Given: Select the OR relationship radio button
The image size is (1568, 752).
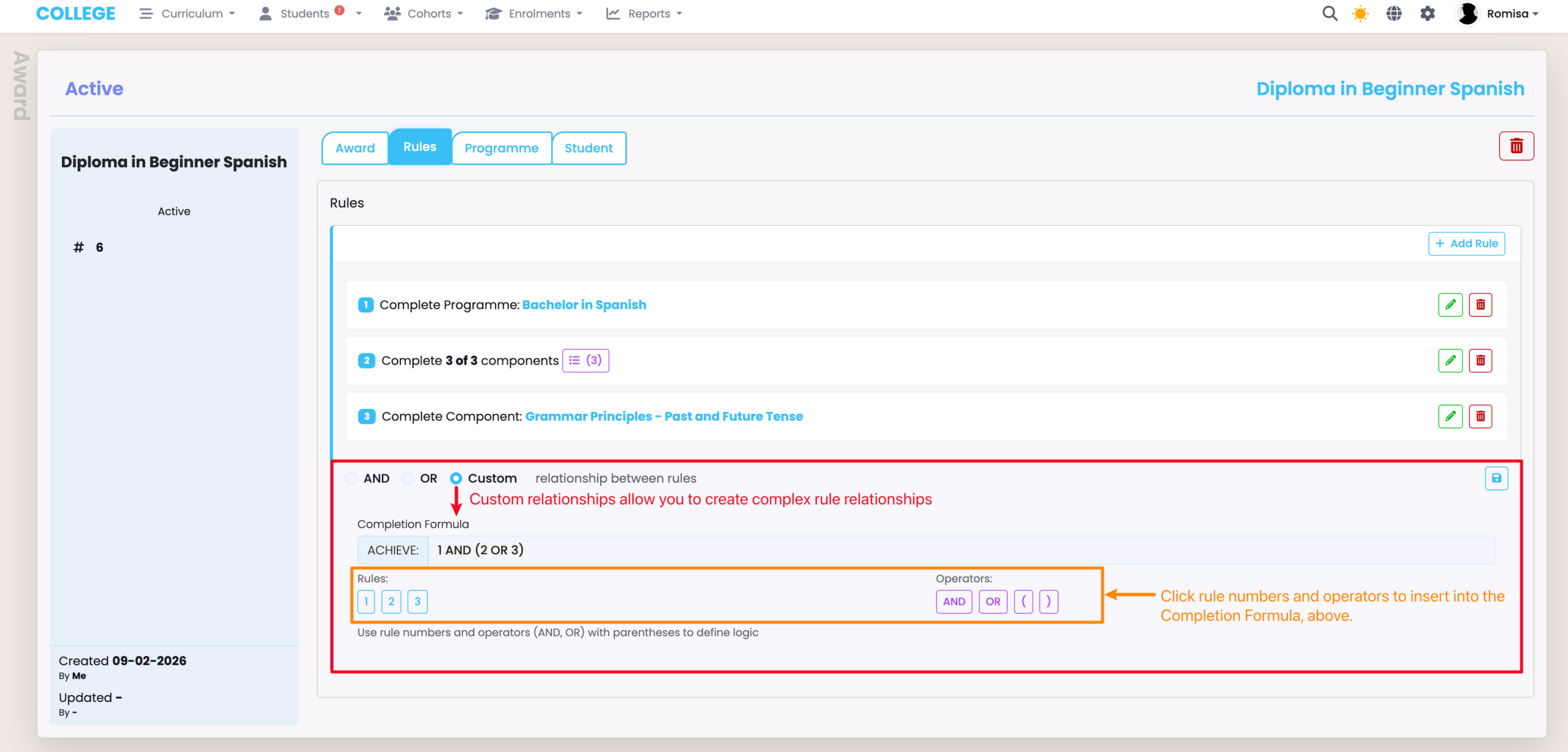Looking at the screenshot, I should (408, 478).
